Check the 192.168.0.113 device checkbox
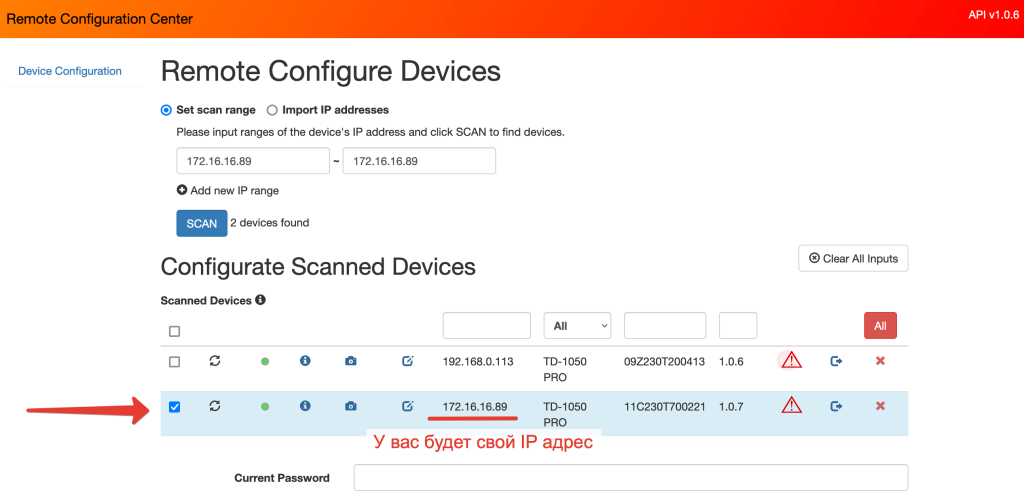Screen dimensions: 1024x502 tap(174, 362)
